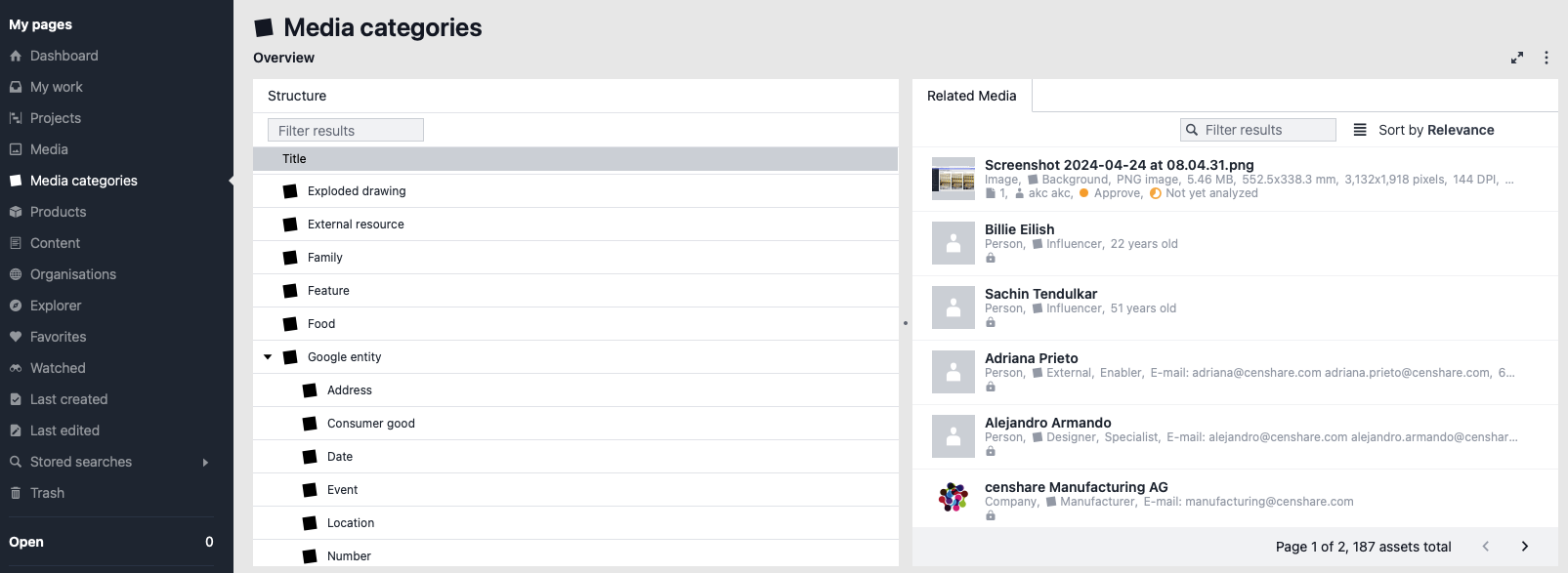Screen dimensions: 1568x573
Task: Click the Trash bin icon
Action: click(16, 493)
